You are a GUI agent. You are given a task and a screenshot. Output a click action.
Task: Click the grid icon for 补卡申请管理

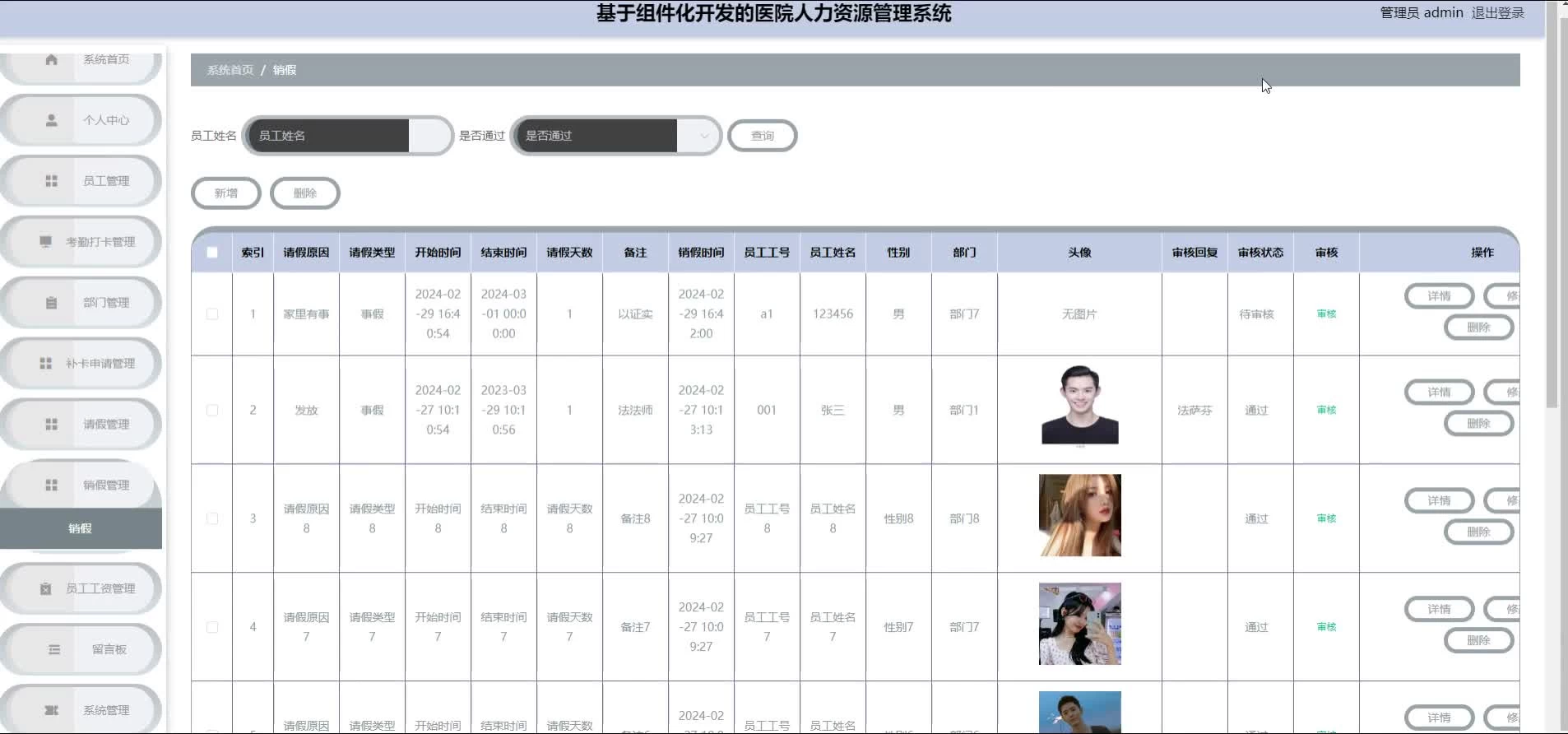[45, 364]
